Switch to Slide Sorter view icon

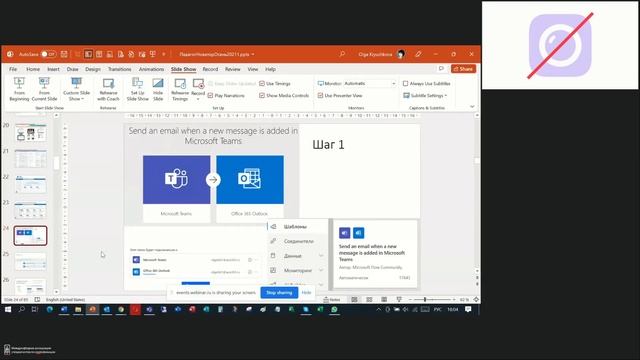click(x=369, y=300)
